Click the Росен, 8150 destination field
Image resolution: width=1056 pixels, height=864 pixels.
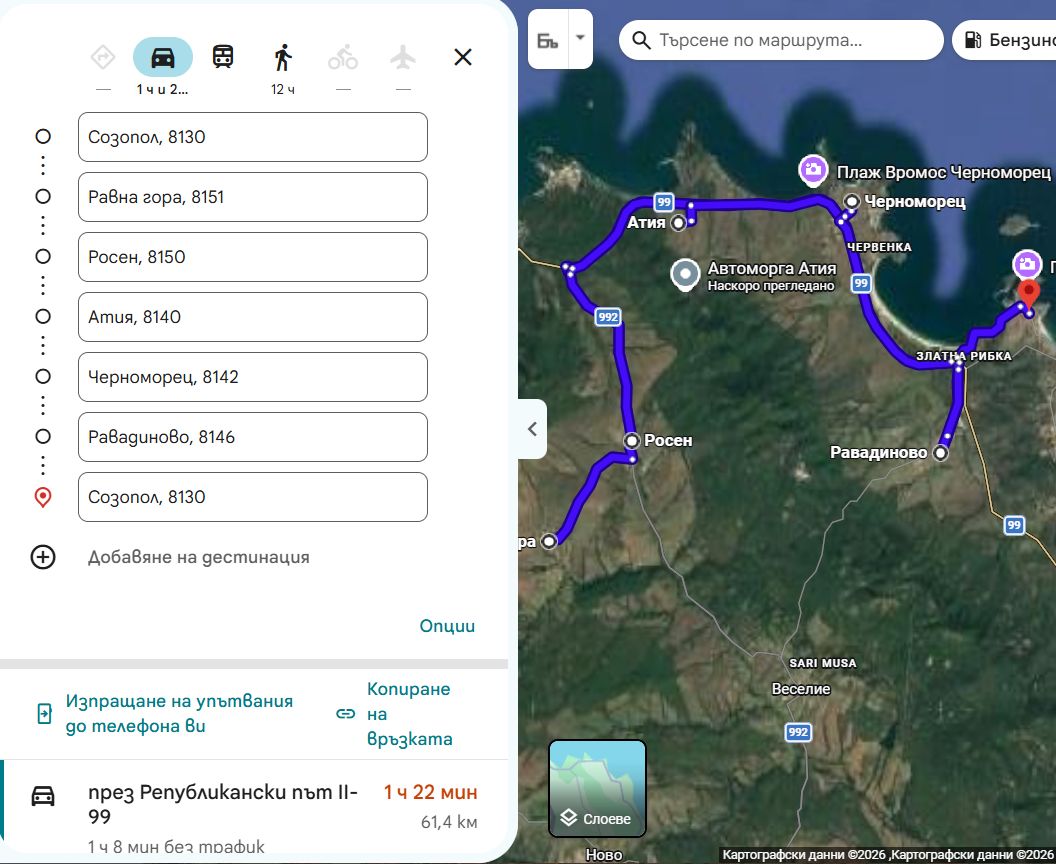tap(253, 257)
